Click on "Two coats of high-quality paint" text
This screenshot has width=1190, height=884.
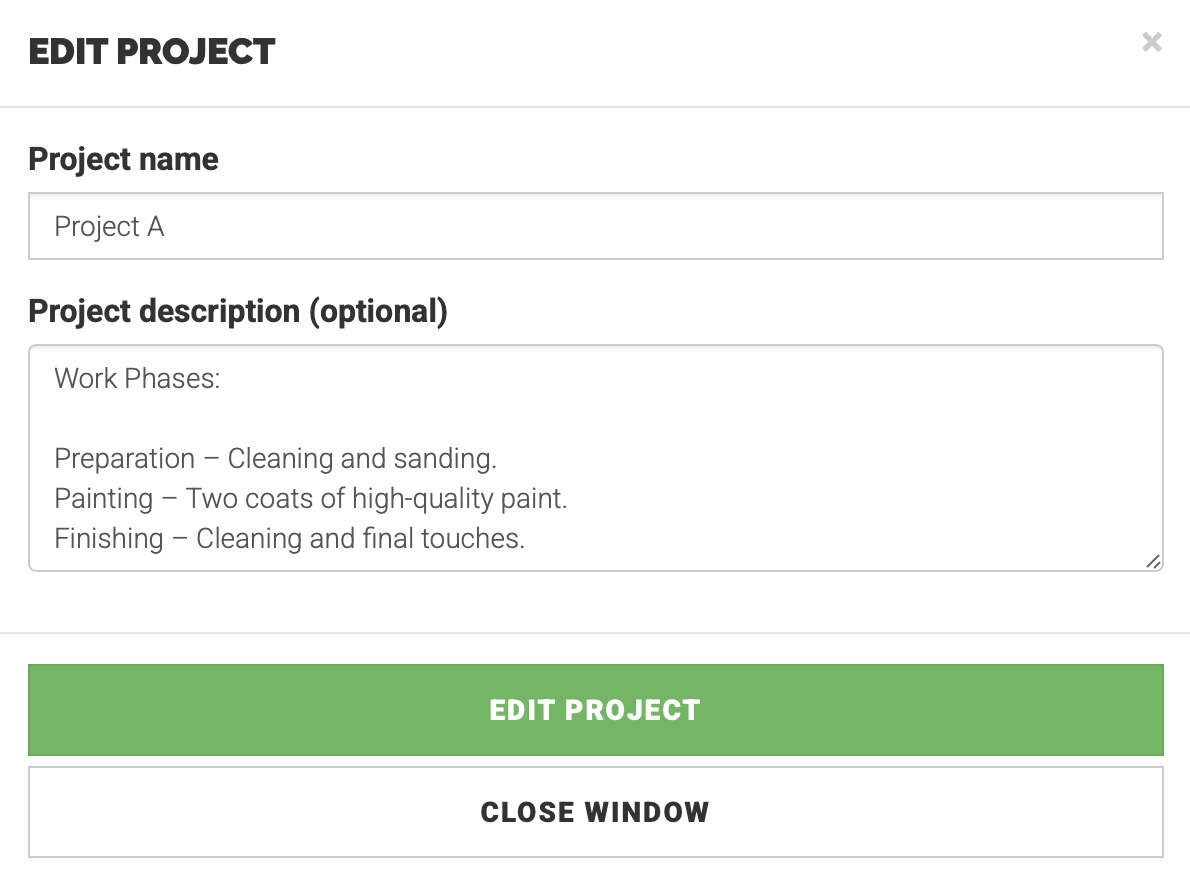[x=376, y=499]
